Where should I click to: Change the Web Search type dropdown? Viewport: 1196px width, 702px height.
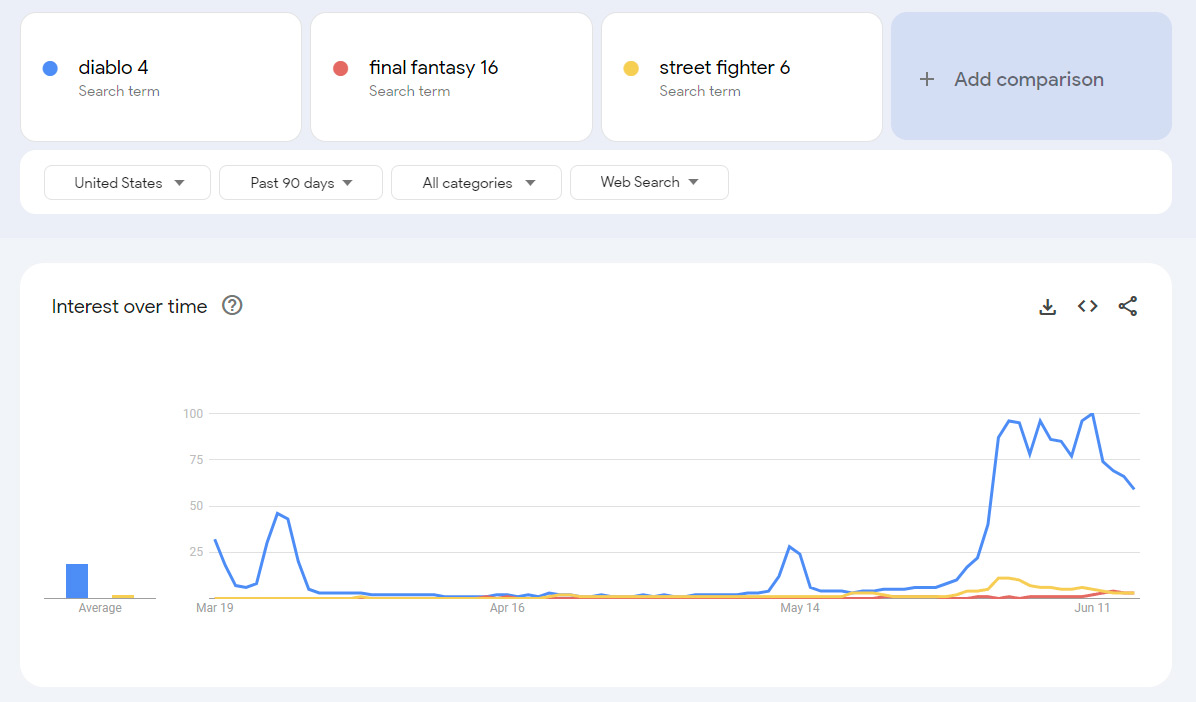pyautogui.click(x=649, y=182)
